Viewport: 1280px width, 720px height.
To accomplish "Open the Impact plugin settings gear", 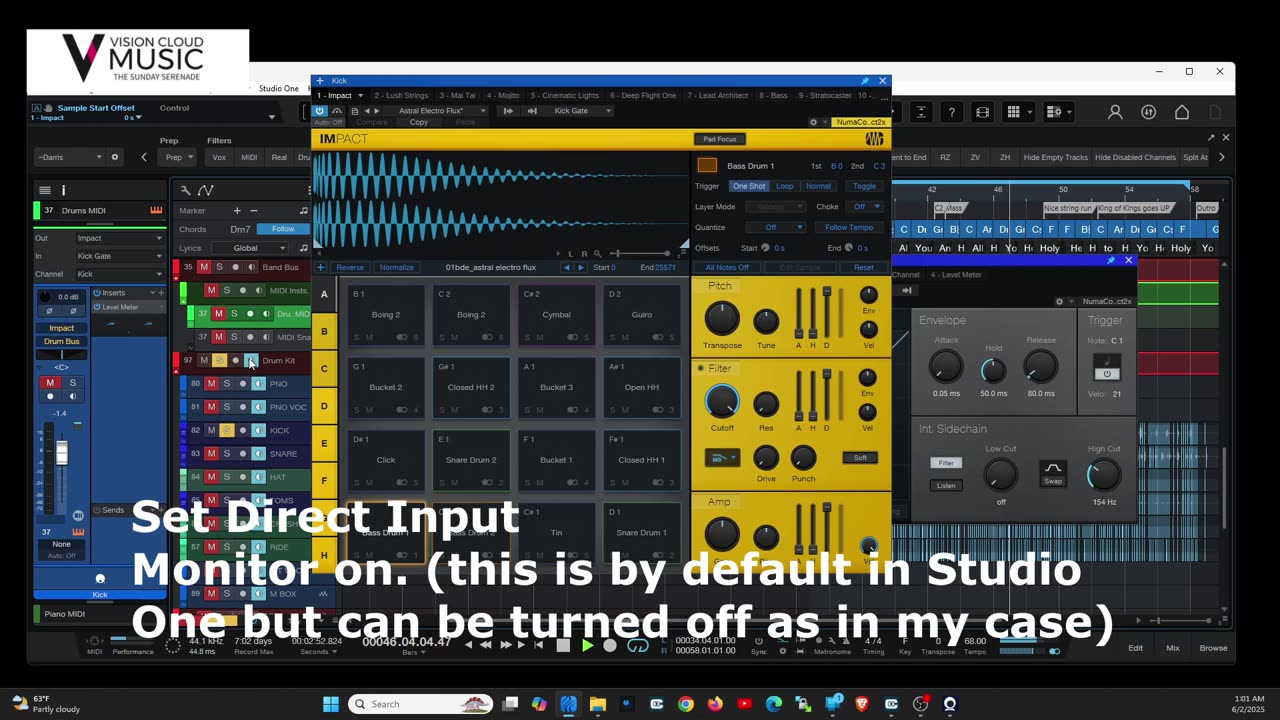I will tap(813, 122).
